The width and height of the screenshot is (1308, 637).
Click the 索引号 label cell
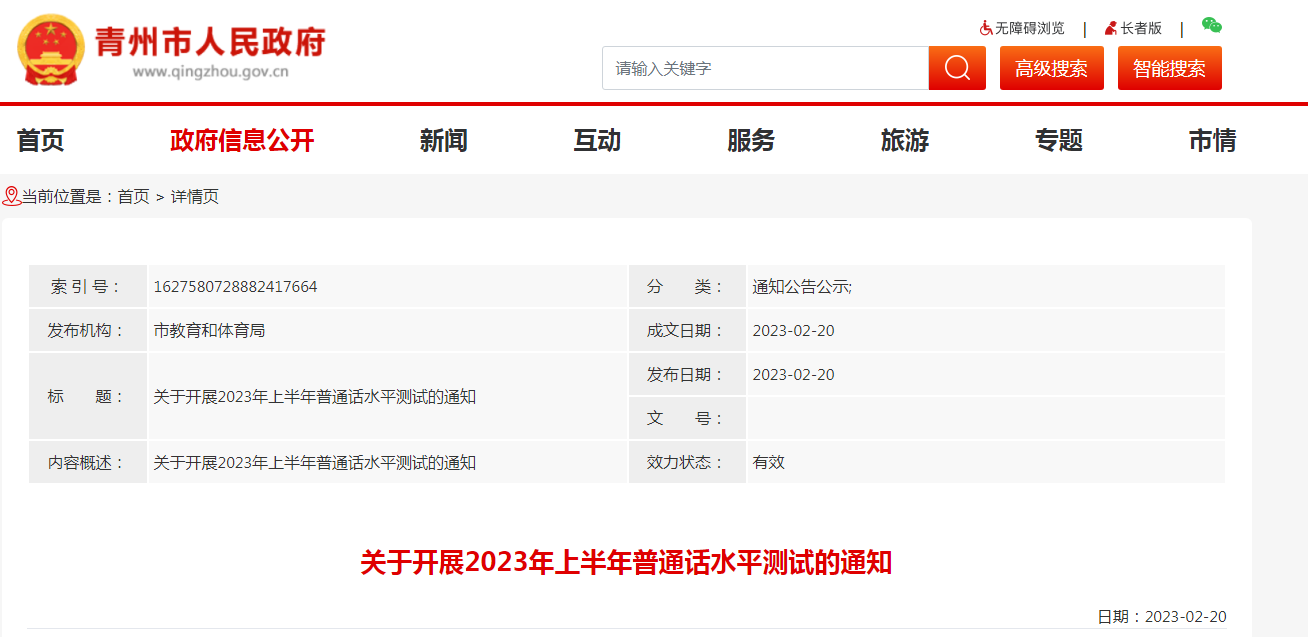tap(88, 286)
